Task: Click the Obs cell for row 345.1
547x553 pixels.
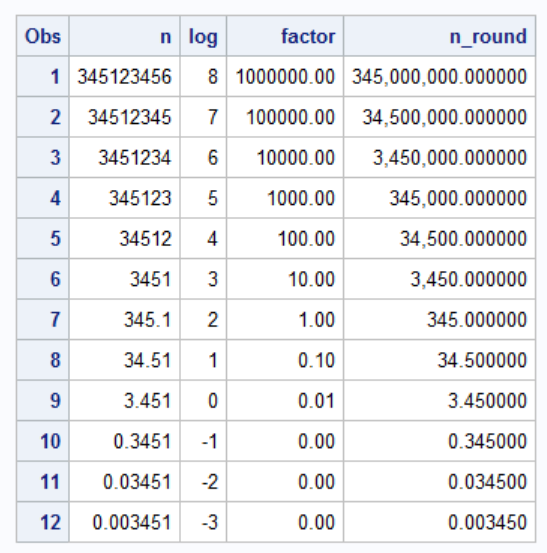Action: [x=43, y=320]
